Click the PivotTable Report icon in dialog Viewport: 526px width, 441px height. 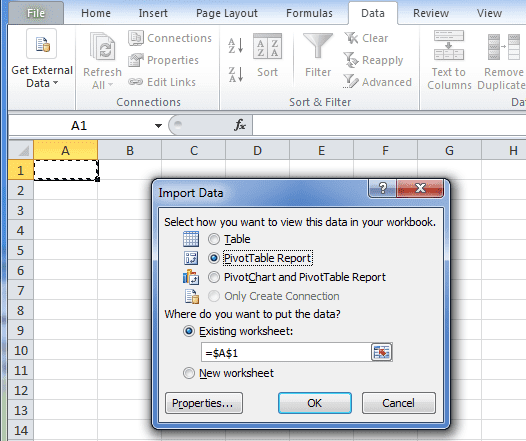click(x=191, y=258)
